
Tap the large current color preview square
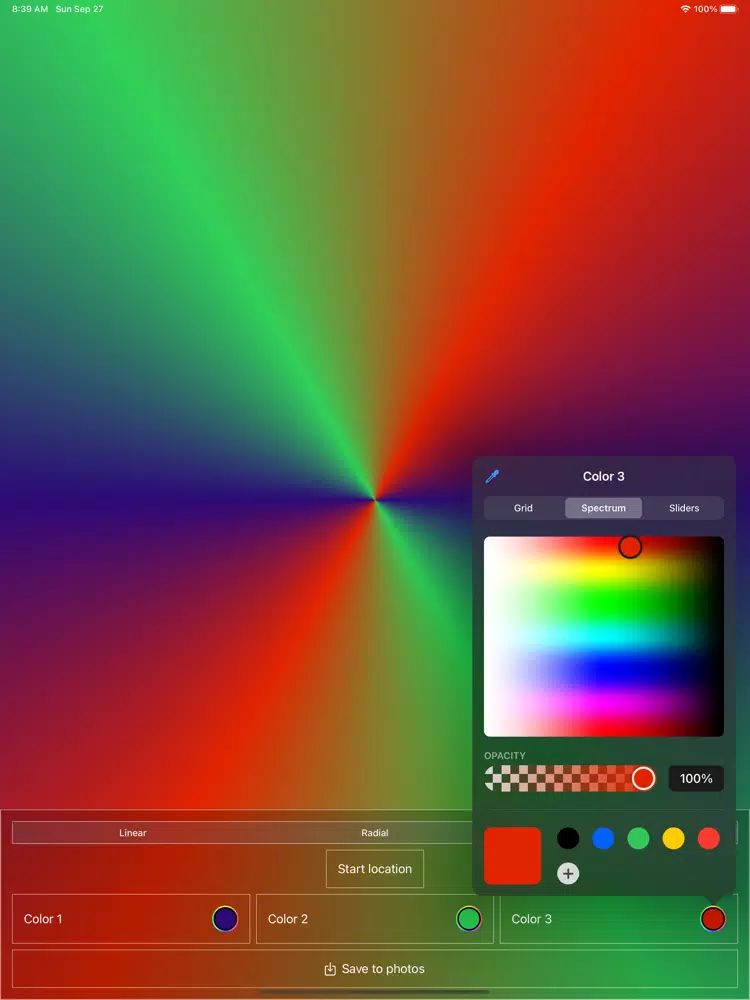click(512, 856)
